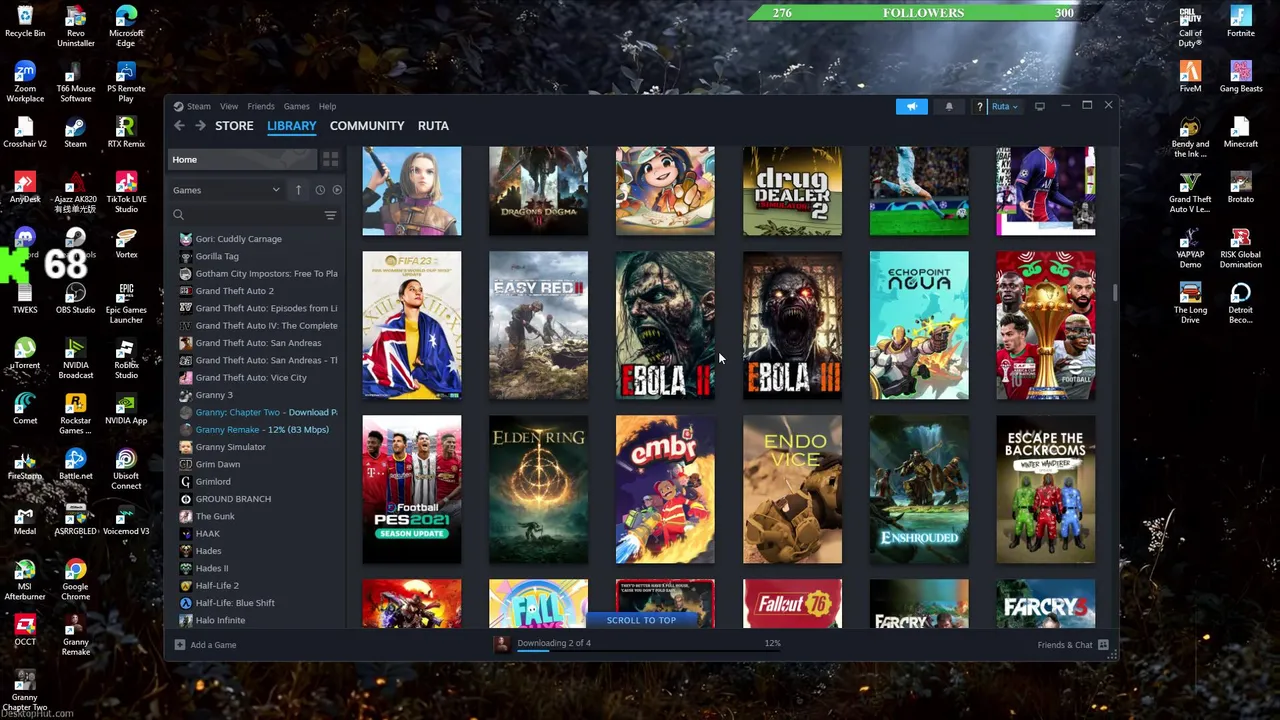Open the View menu
The width and height of the screenshot is (1280, 720).
[229, 106]
